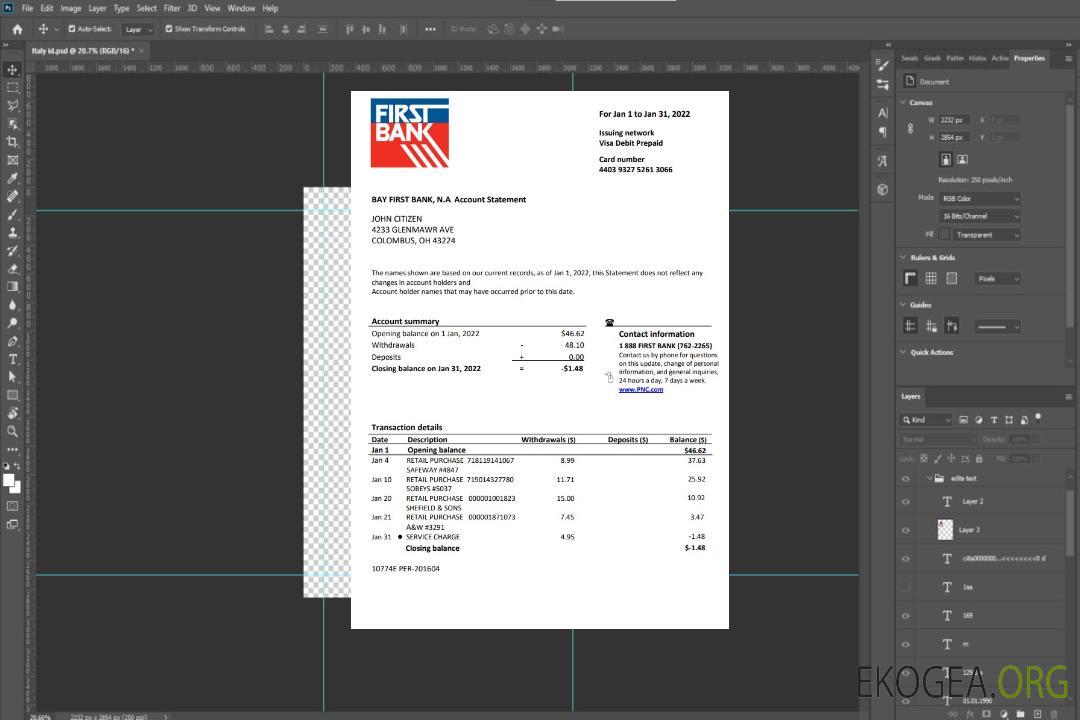Select the Brush tool

coord(12,214)
